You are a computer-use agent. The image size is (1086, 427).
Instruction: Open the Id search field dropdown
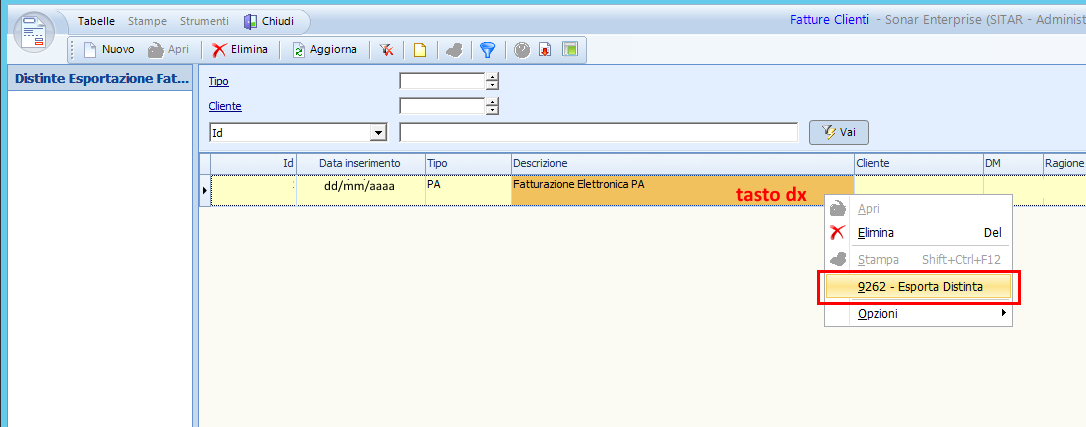coord(378,132)
